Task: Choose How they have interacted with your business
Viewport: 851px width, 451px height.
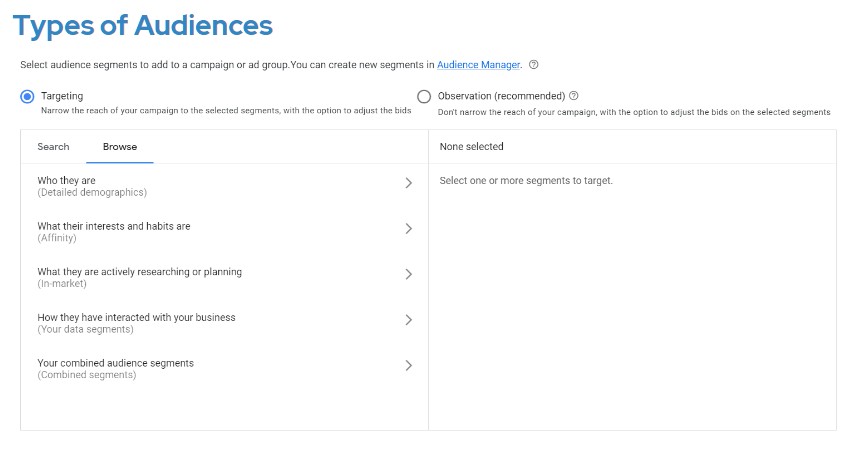Action: pos(136,317)
